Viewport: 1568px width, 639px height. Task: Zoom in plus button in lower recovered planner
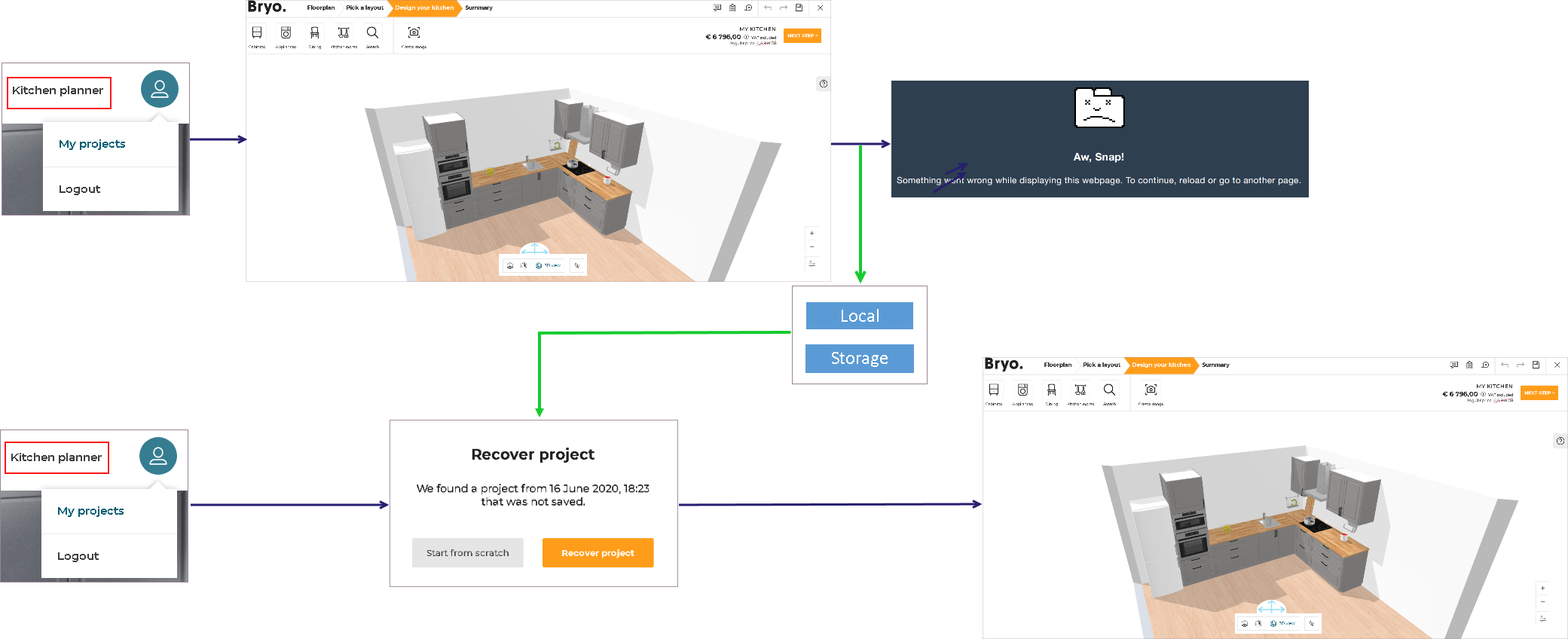(x=1542, y=588)
